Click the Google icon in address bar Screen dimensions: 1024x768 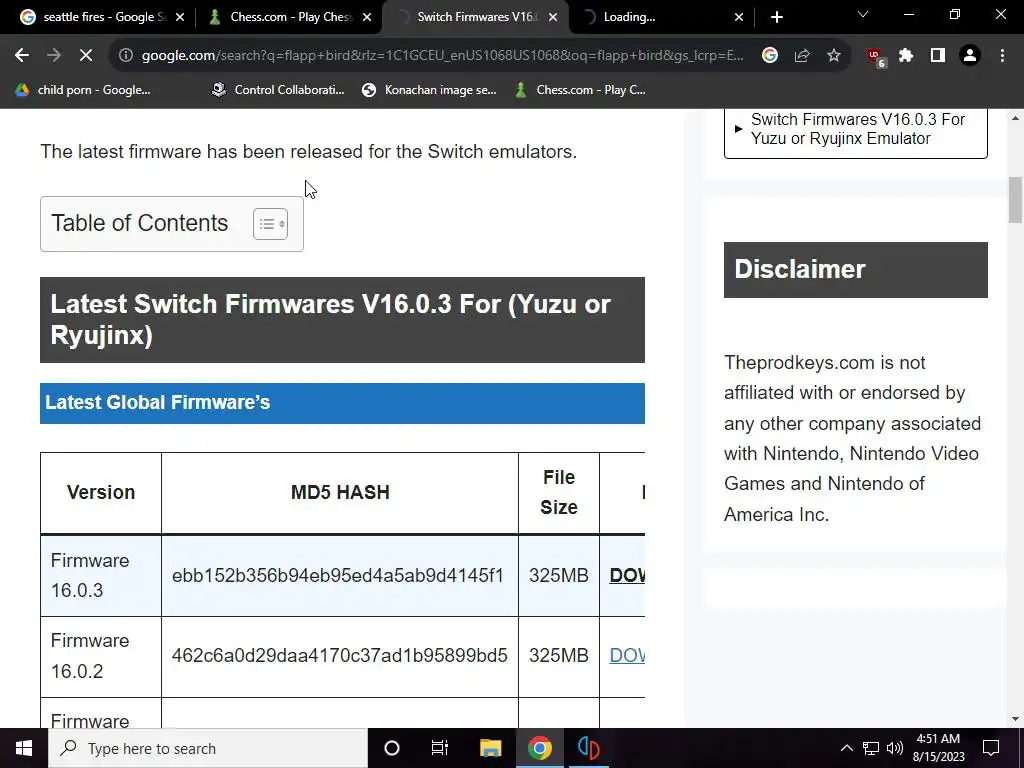point(770,56)
